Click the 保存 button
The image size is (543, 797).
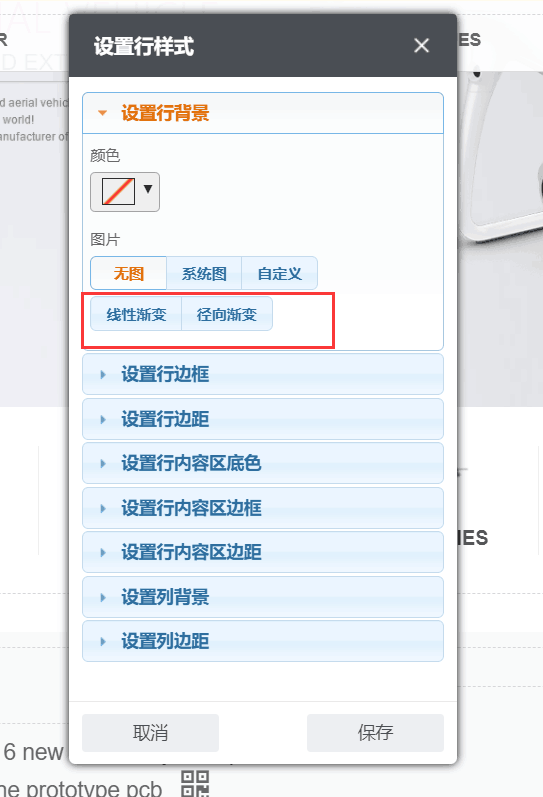[375, 732]
